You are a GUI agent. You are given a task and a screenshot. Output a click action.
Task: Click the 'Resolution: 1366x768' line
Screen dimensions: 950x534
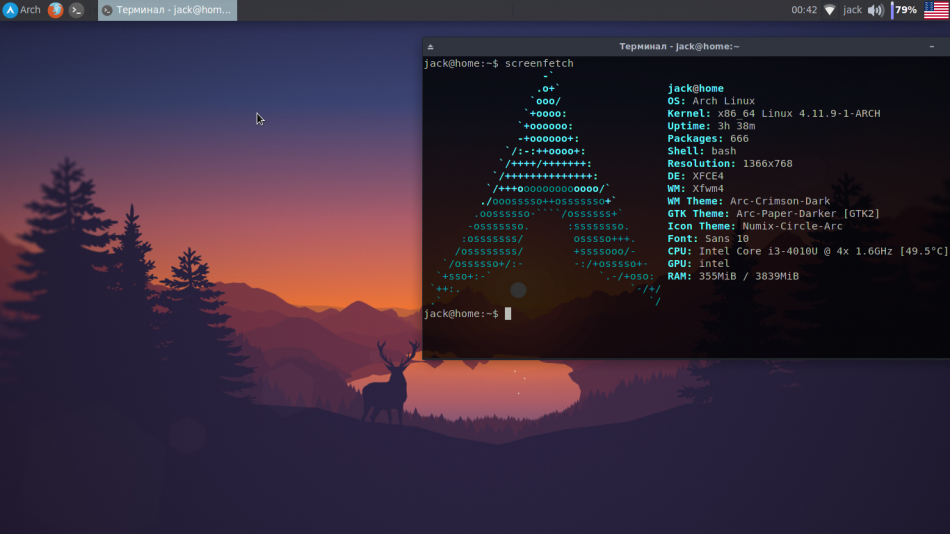(729, 164)
